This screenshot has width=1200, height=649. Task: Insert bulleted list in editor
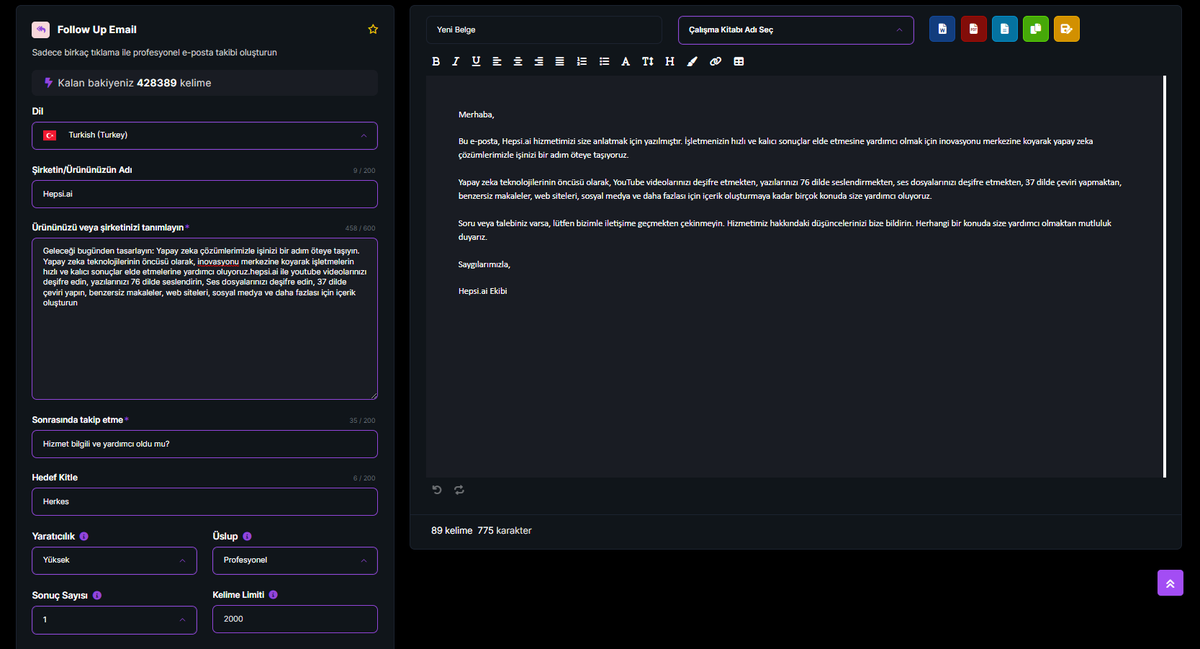(x=604, y=61)
